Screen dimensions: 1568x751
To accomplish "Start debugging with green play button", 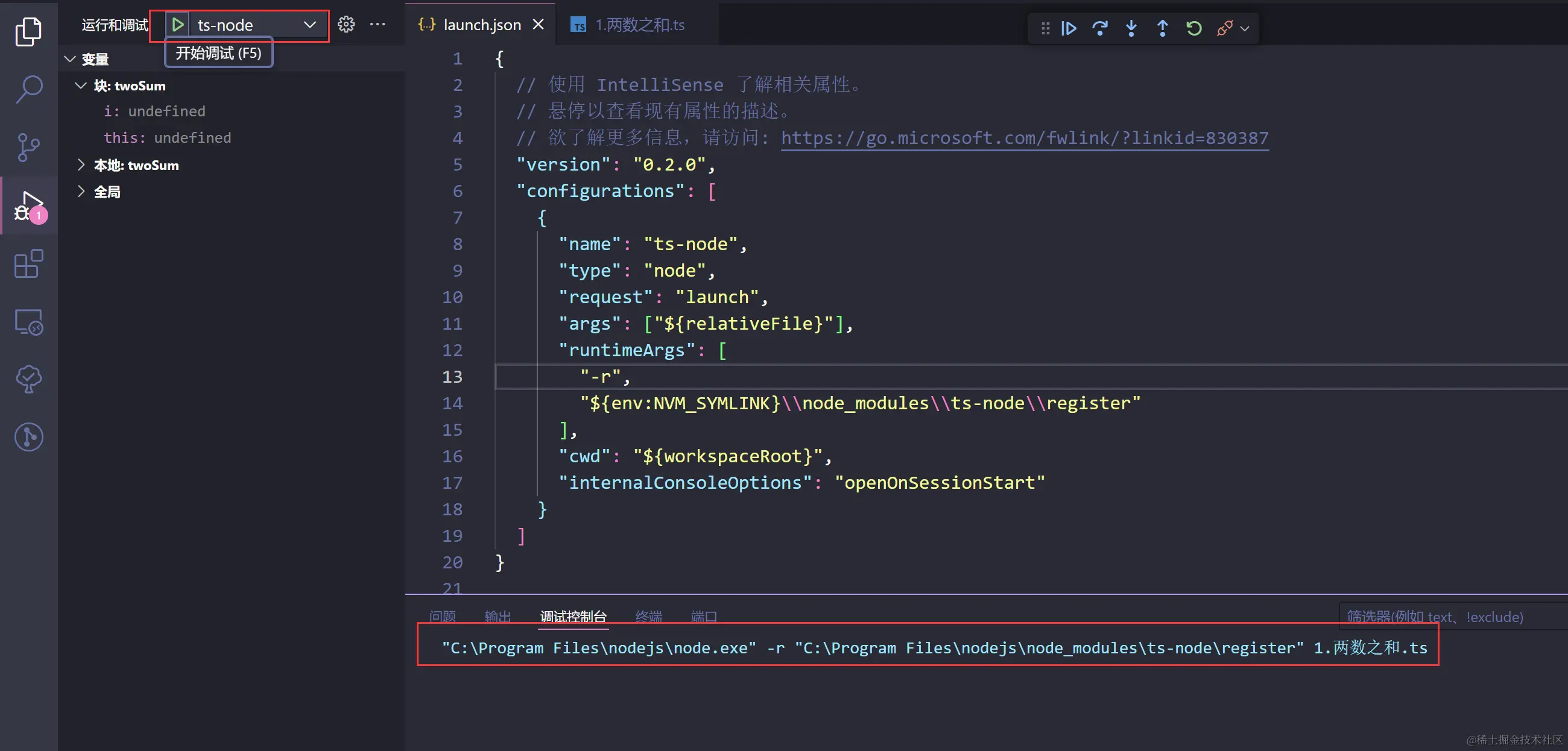I will [x=178, y=25].
